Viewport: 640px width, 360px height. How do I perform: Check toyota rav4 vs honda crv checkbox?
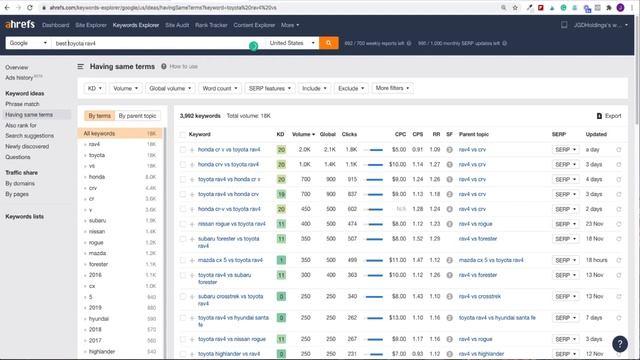[183, 194]
